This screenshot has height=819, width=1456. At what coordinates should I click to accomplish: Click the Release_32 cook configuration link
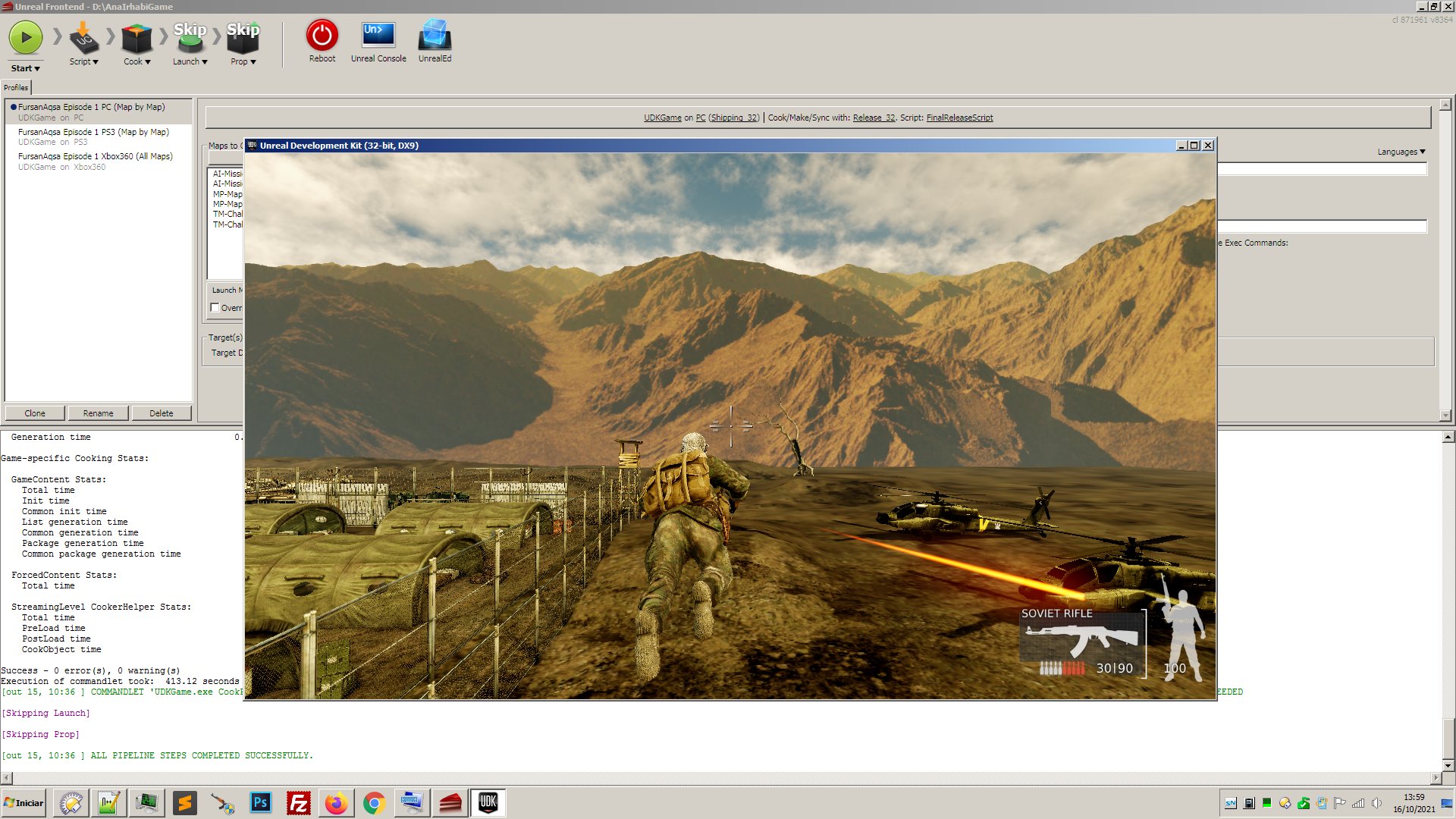tap(874, 118)
